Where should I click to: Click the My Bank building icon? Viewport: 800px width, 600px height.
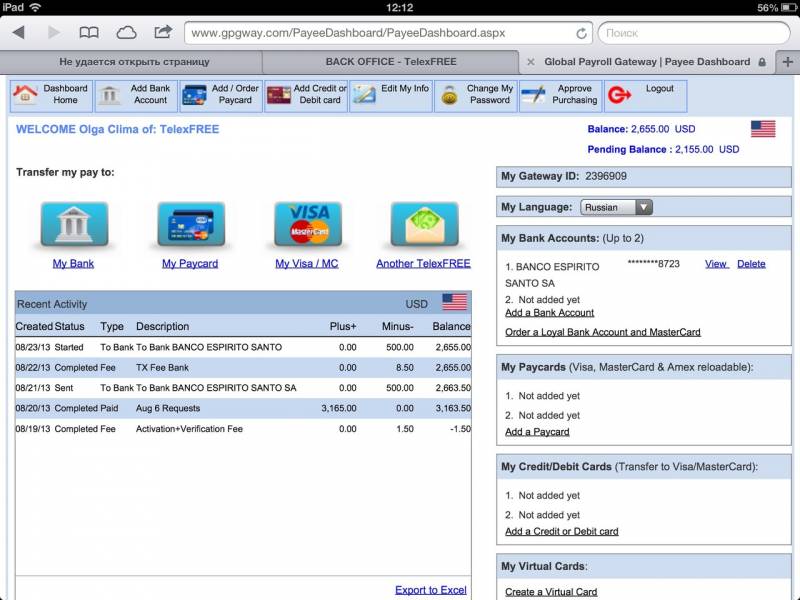[x=74, y=224]
